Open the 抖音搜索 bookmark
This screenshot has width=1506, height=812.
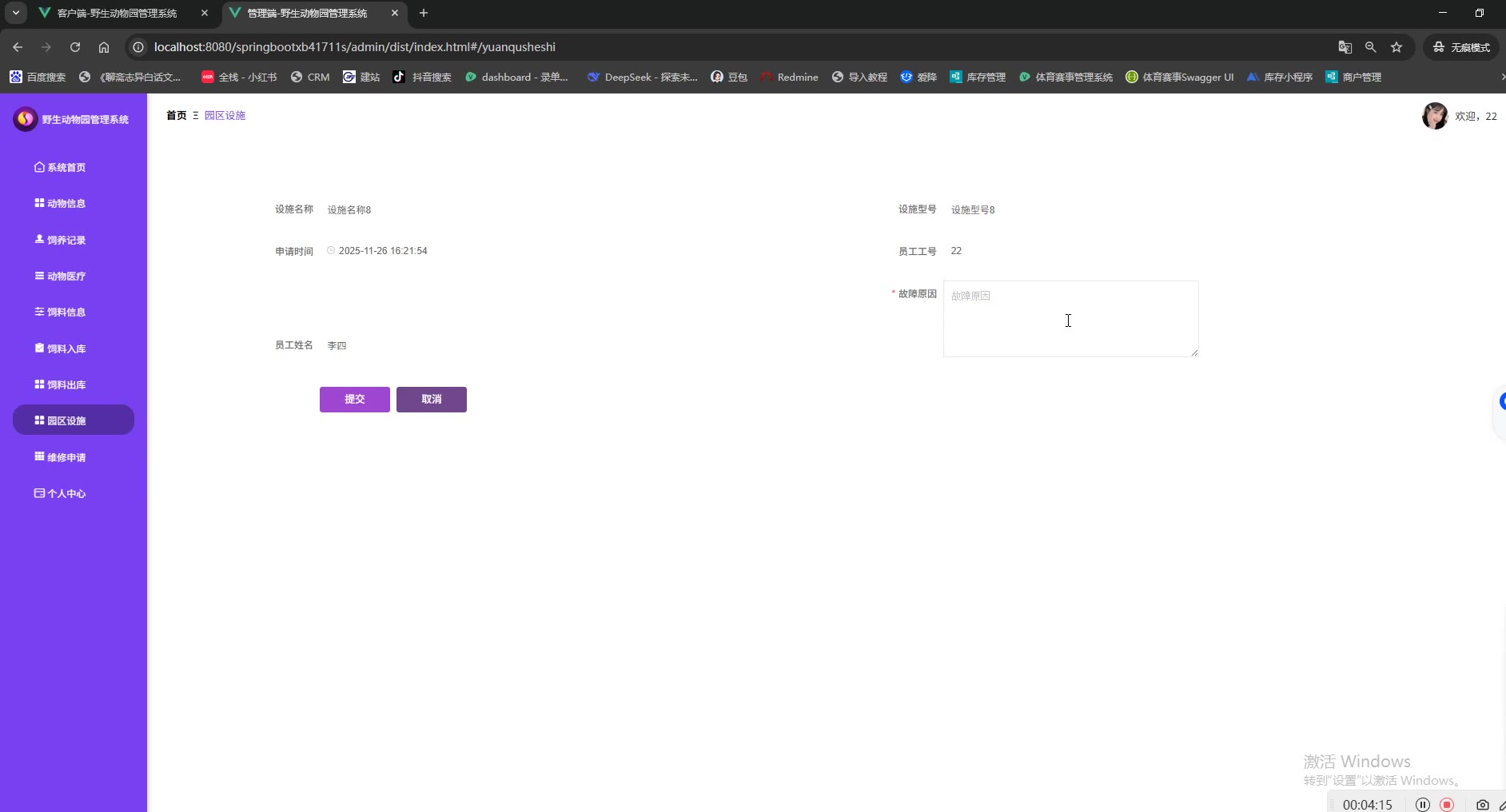point(422,78)
